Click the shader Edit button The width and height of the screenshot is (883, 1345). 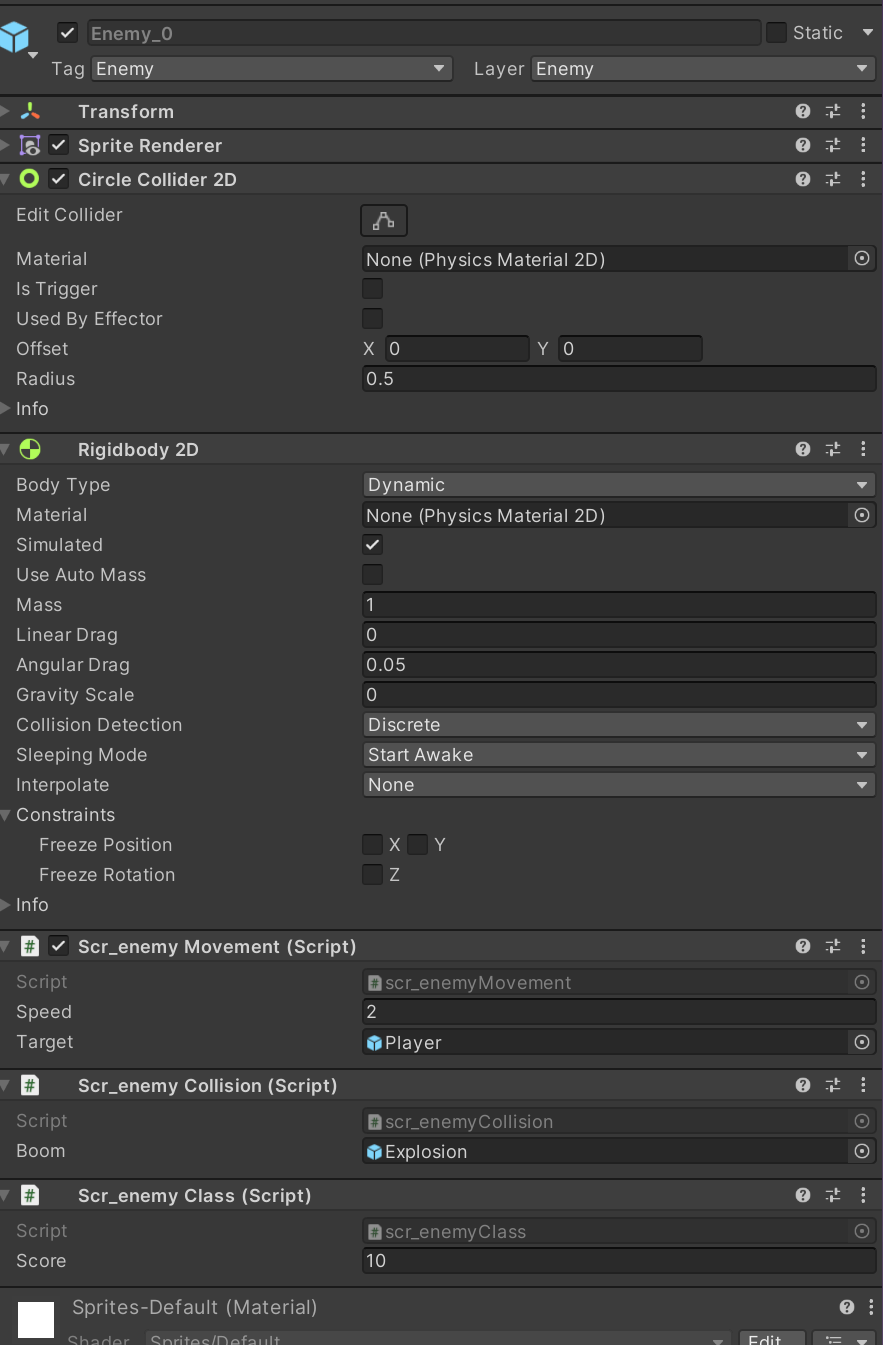pos(771,1339)
